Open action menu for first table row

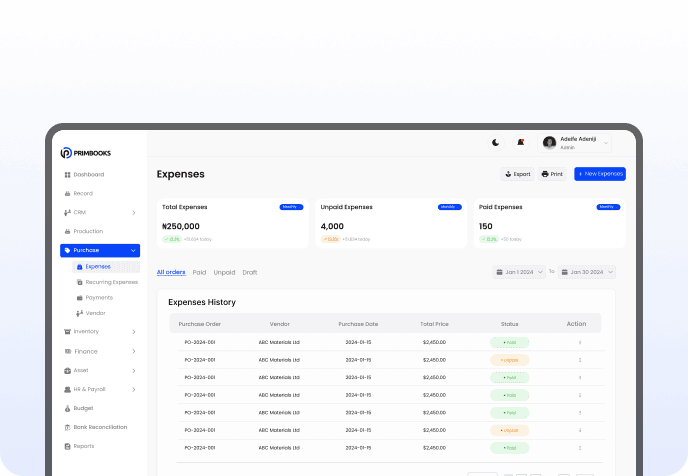pyautogui.click(x=580, y=342)
